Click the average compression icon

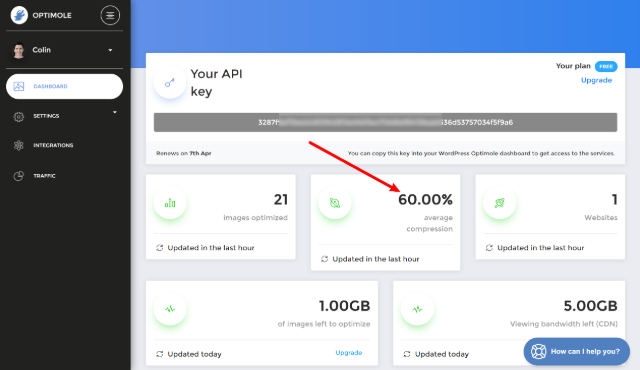335,203
